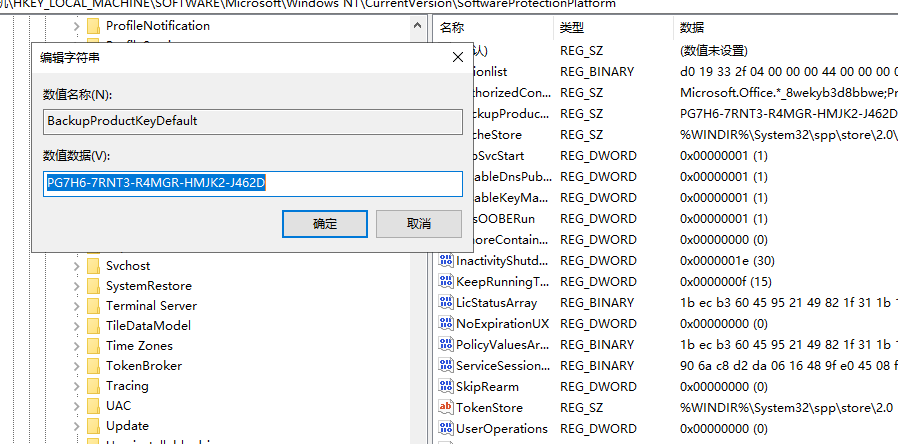Click the TileDataModel folder icon

click(93, 326)
